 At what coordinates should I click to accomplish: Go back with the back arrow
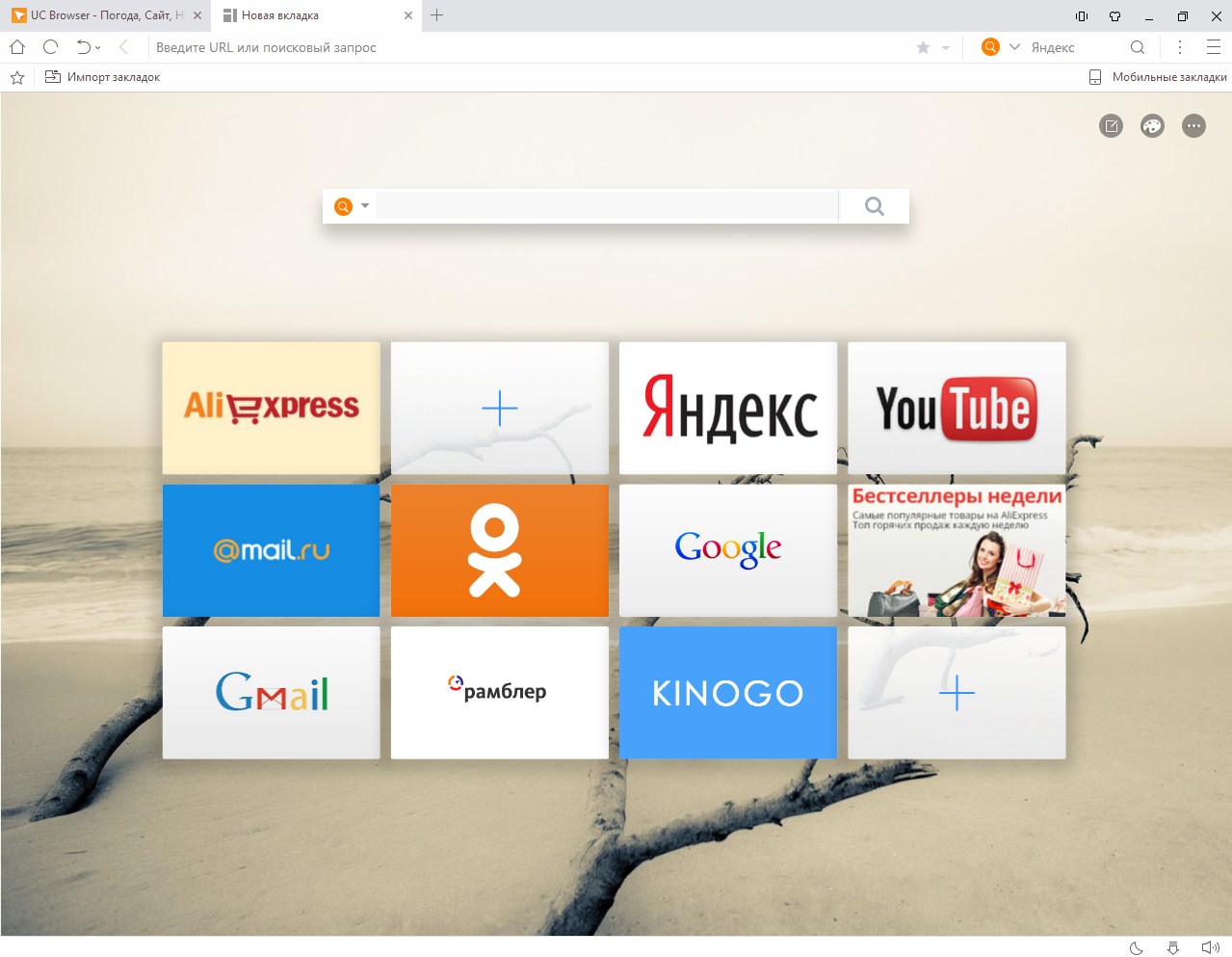coord(123,47)
